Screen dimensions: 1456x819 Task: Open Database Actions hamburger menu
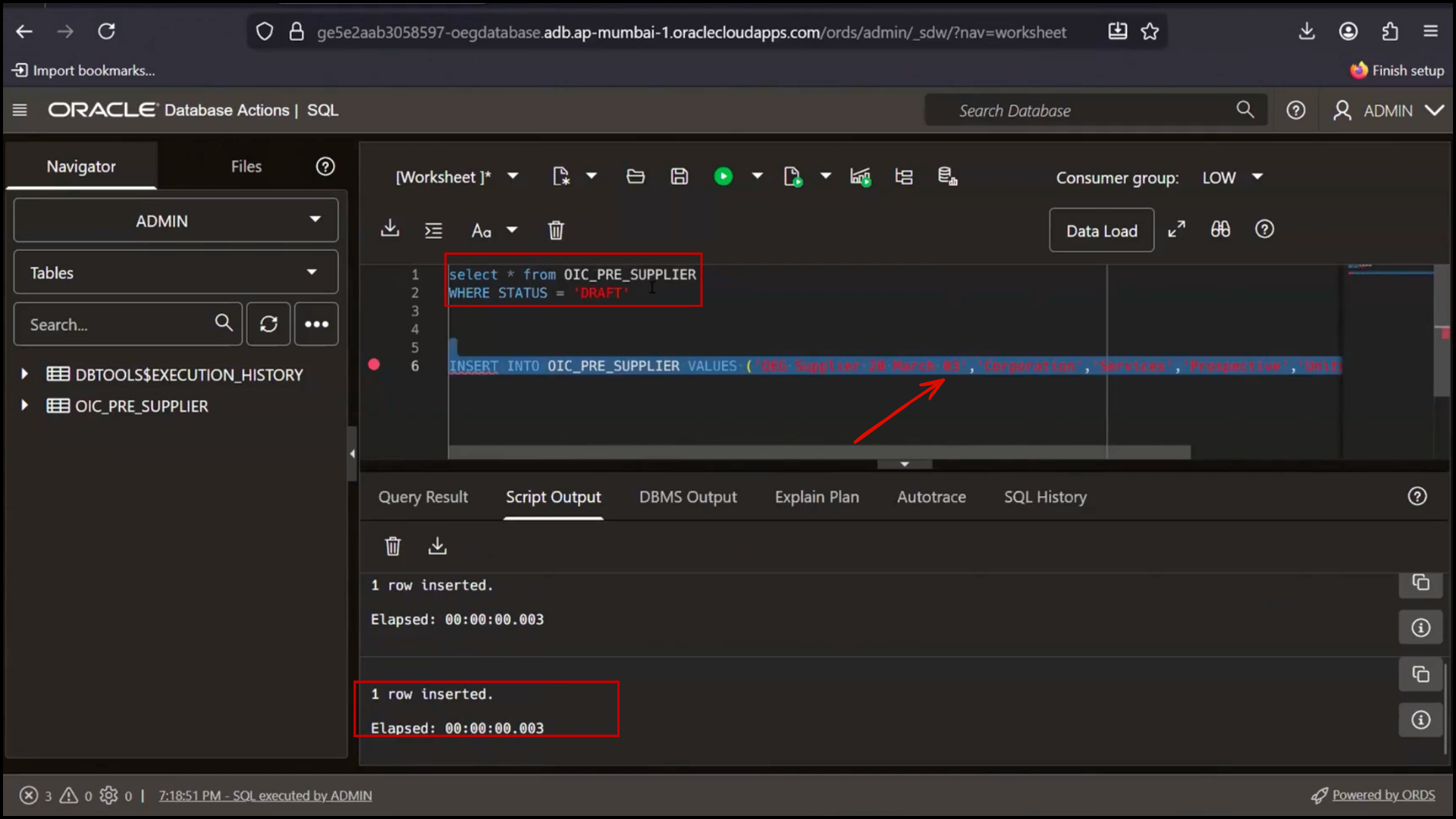(x=20, y=111)
